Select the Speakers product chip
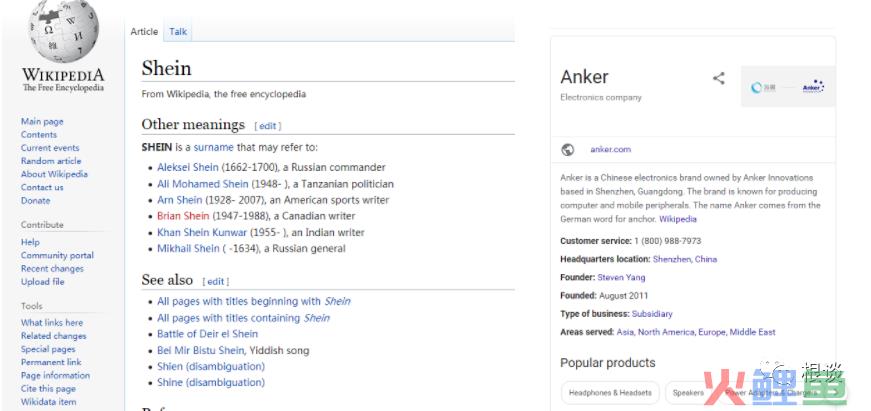871x411 pixels. [688, 393]
